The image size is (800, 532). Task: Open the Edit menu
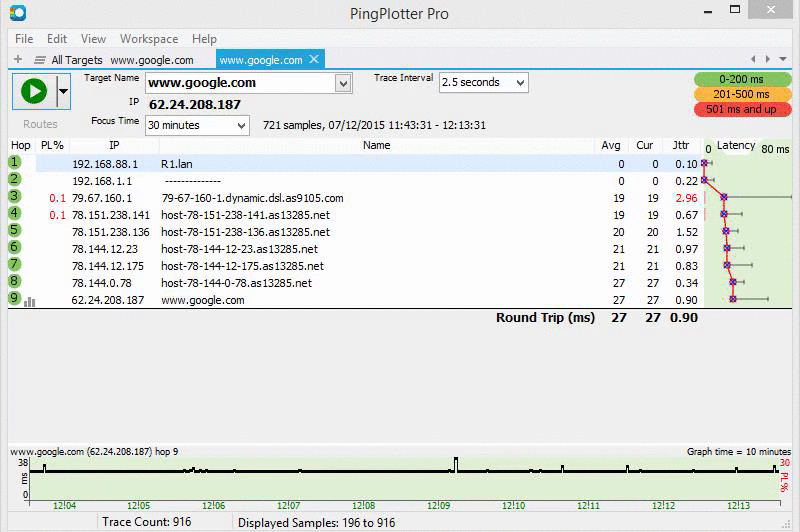pyautogui.click(x=57, y=39)
